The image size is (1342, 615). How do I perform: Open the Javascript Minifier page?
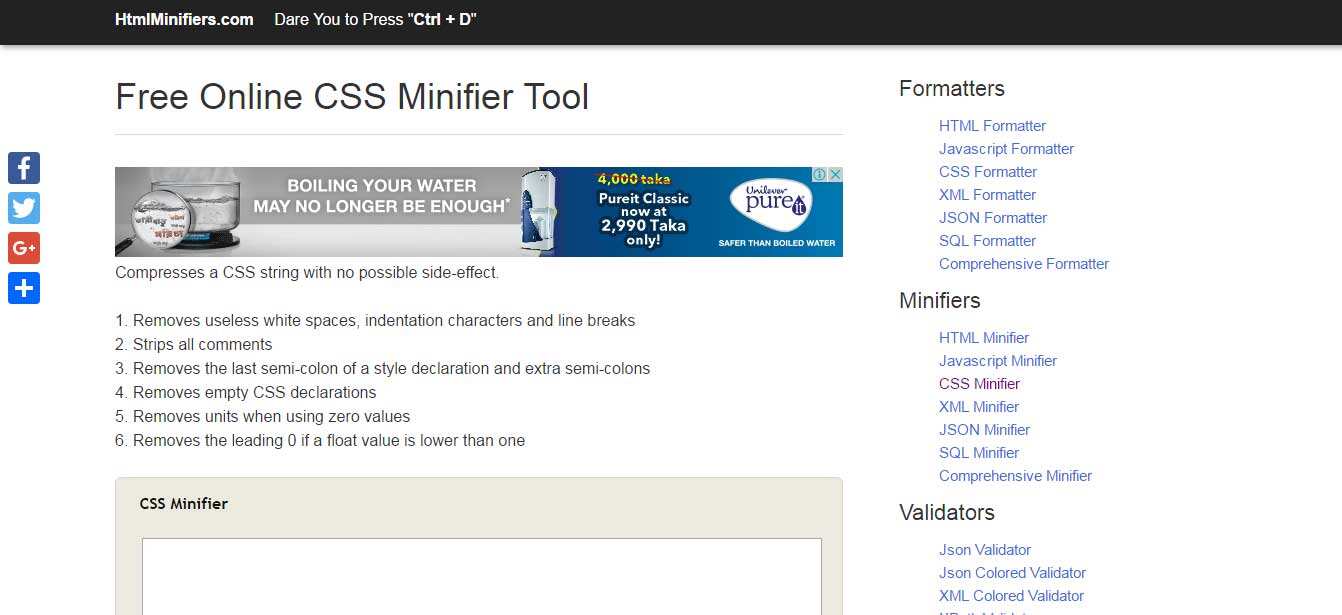tap(997, 361)
